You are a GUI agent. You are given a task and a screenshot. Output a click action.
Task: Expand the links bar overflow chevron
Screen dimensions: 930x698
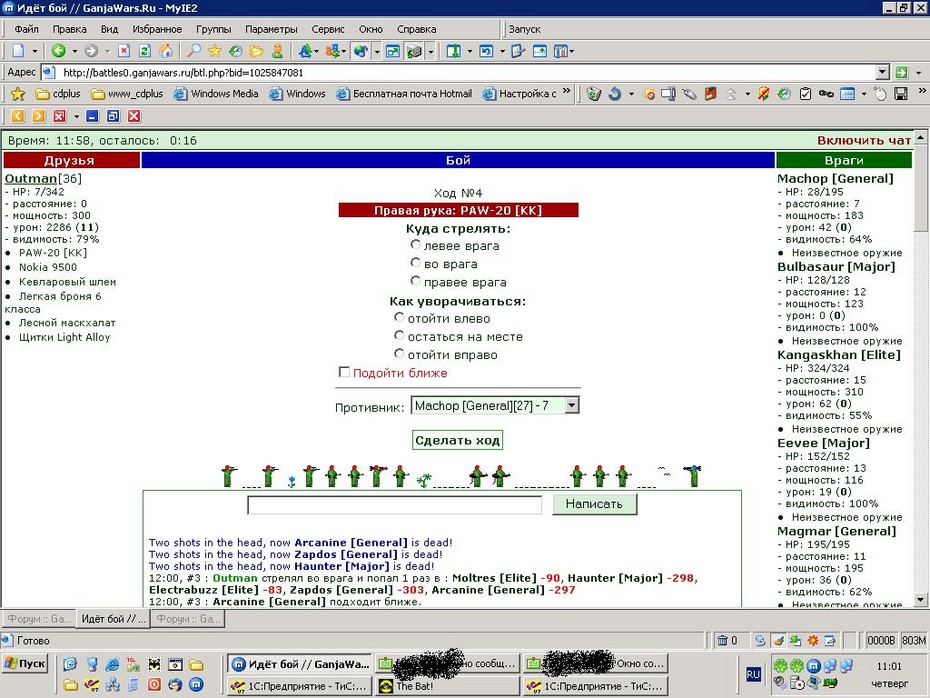tap(566, 91)
